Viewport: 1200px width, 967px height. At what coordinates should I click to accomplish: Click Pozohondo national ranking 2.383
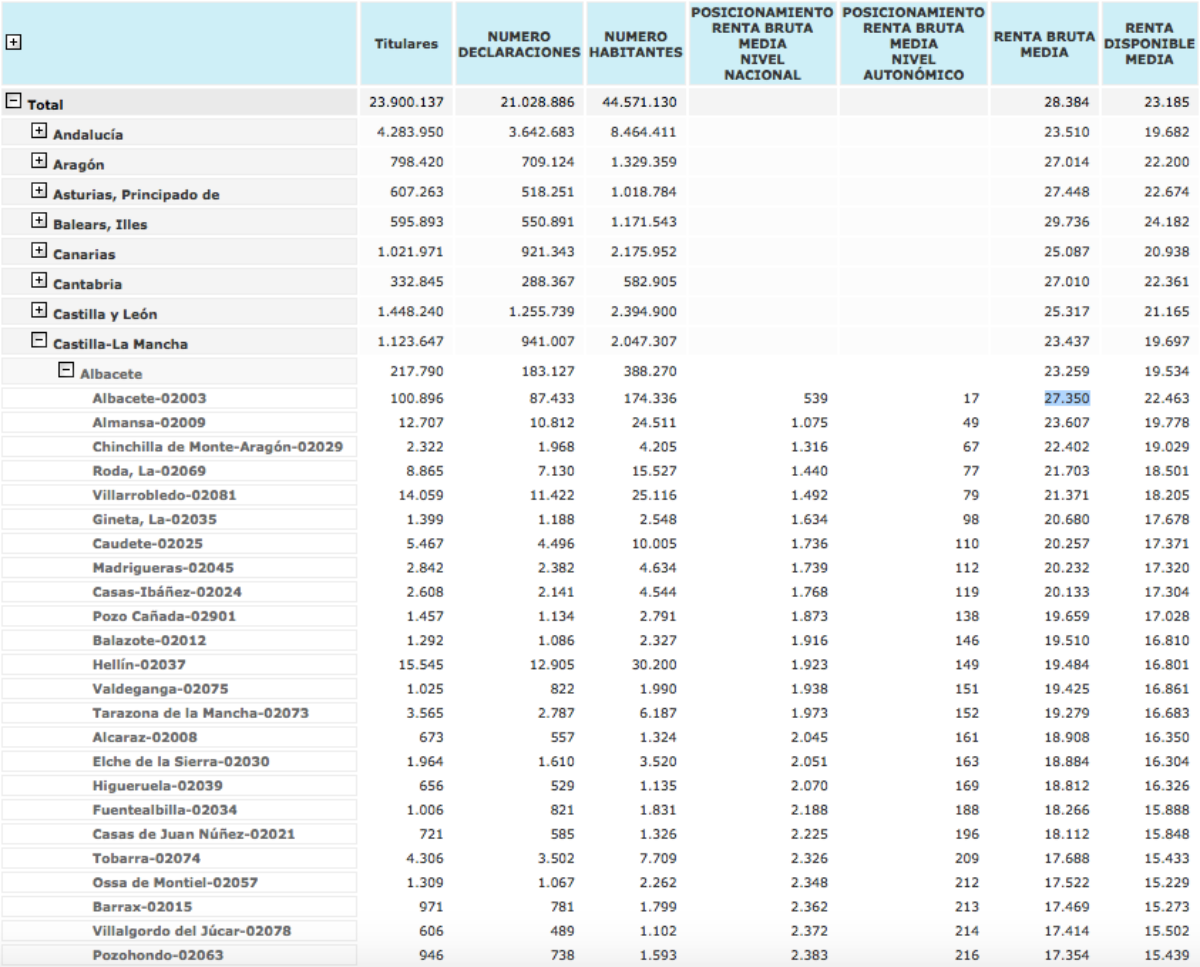[808, 955]
